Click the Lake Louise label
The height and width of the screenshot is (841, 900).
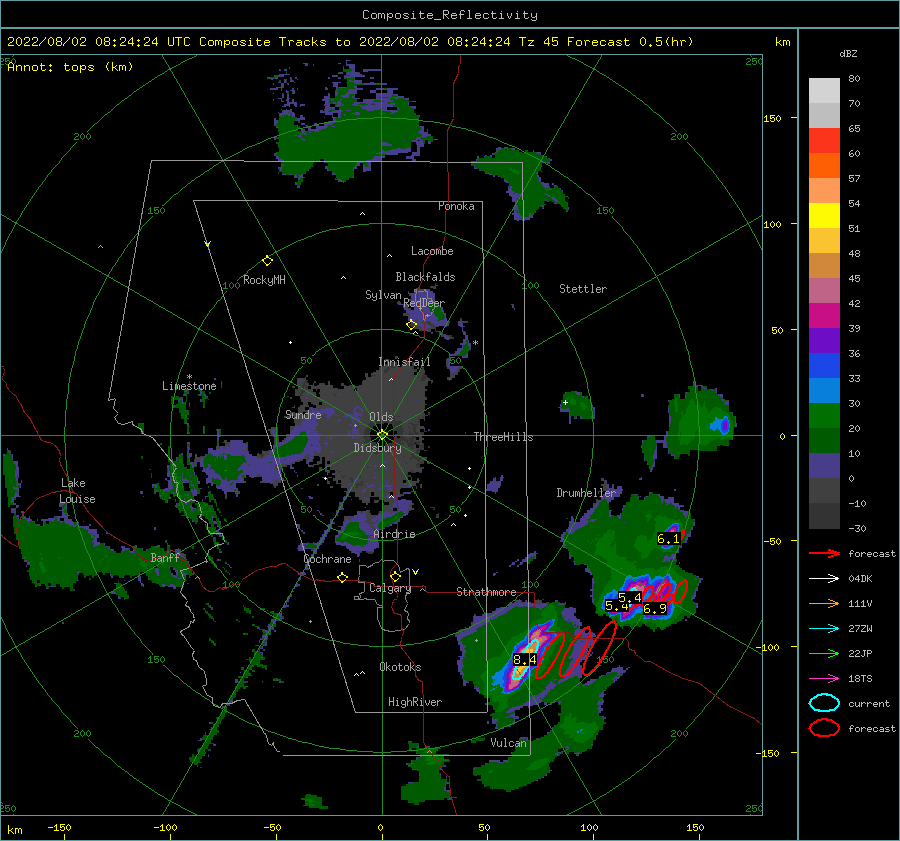tap(78, 491)
